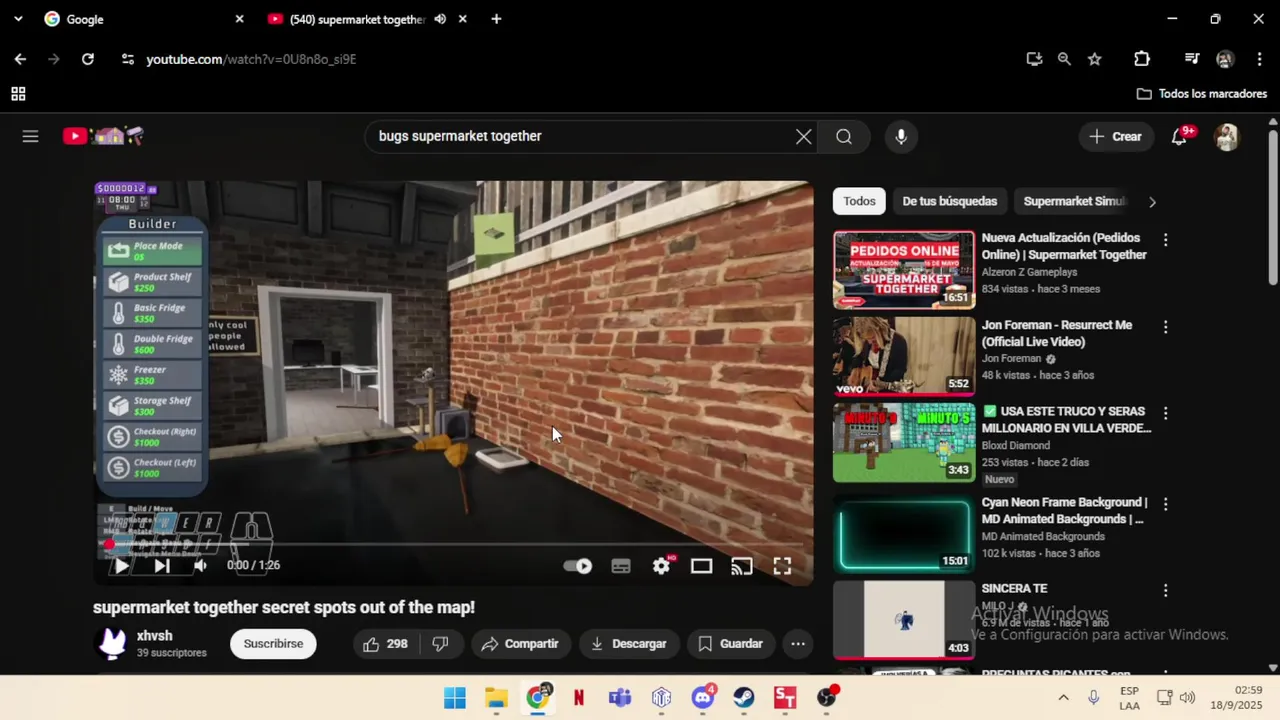Screen dimensions: 1280x720
Task: Open SINCERA TE video thumbnail
Action: pyautogui.click(x=904, y=620)
